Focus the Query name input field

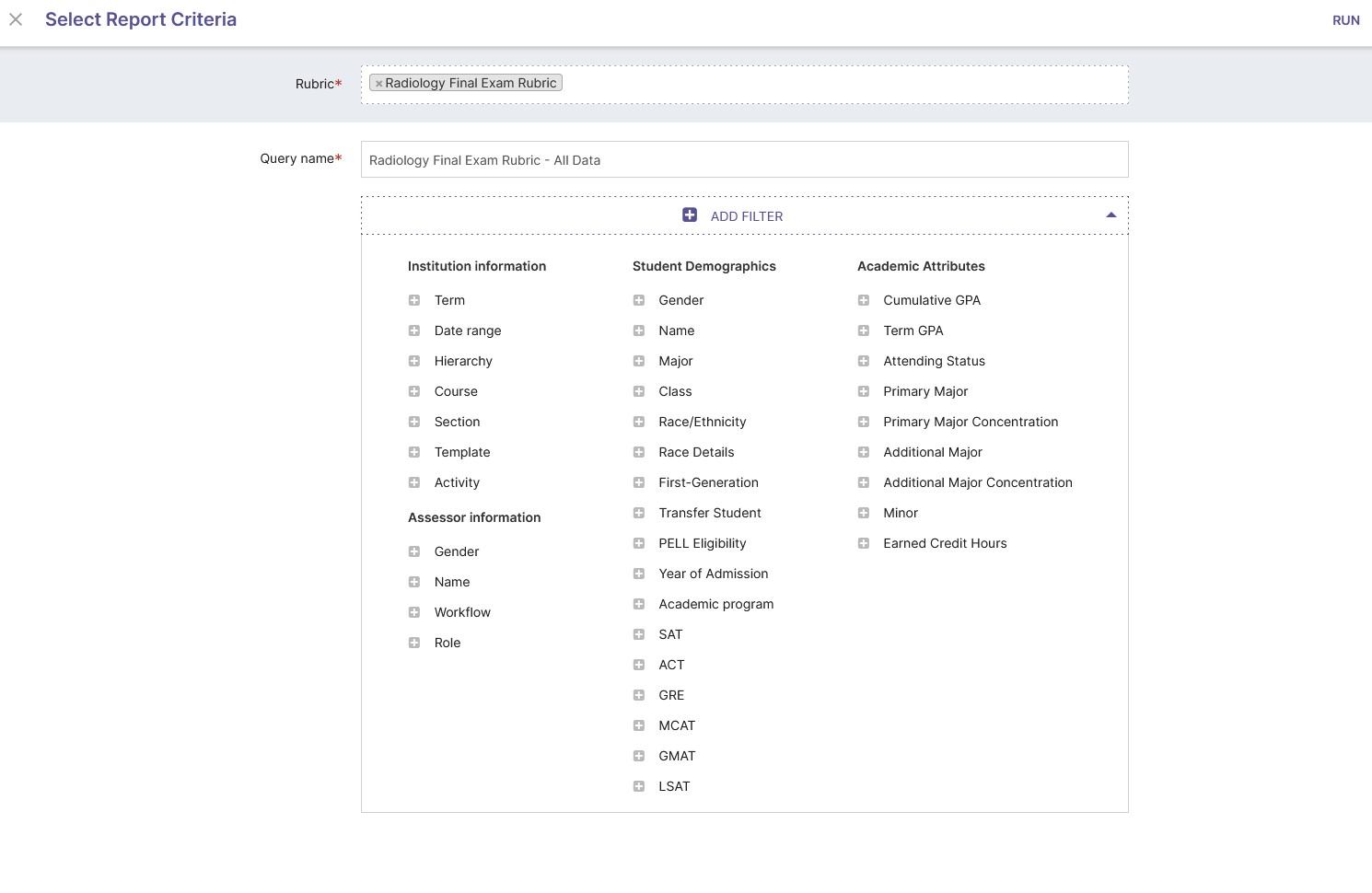tap(744, 159)
